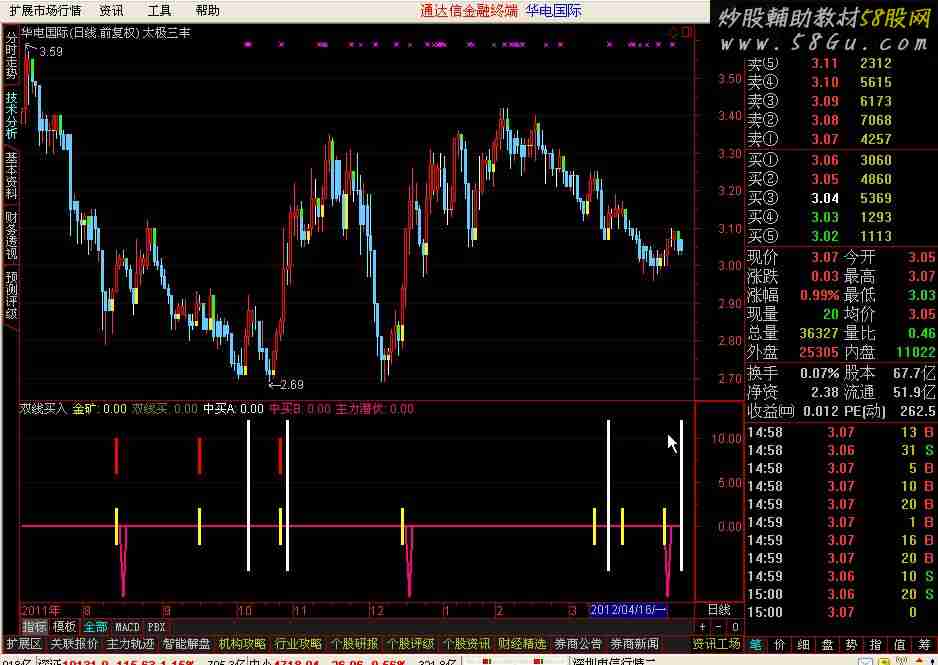Switch to the 预测评级 side tab

(11, 294)
